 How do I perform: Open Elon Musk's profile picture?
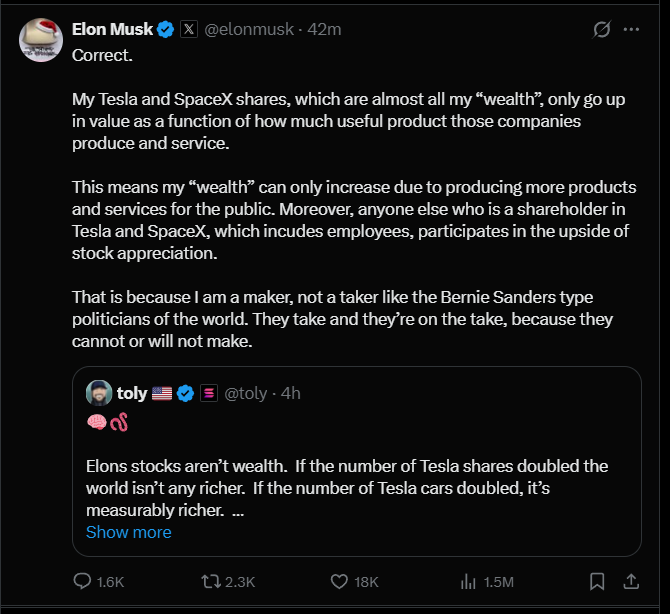point(40,37)
